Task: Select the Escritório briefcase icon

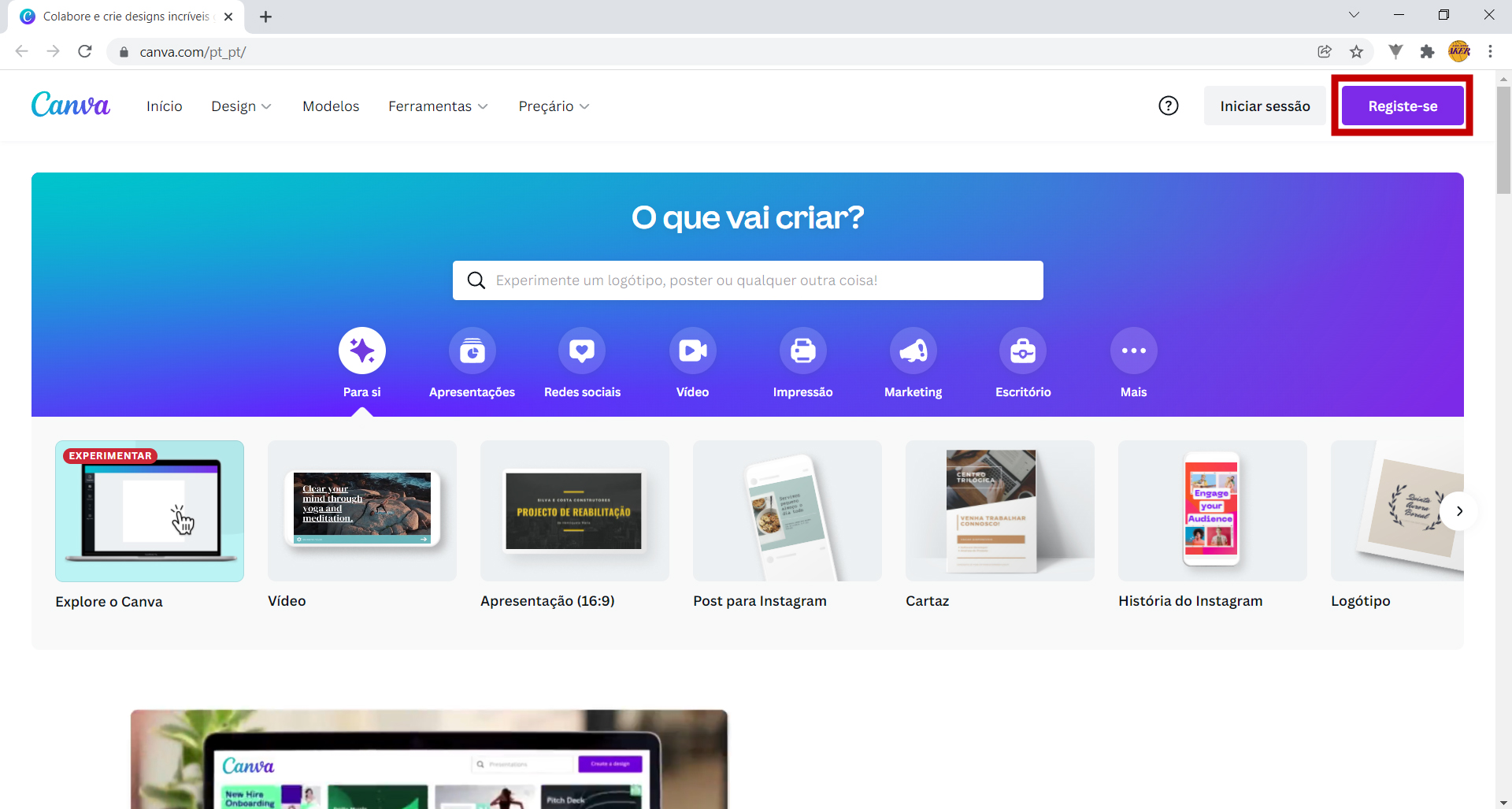Action: (x=1023, y=351)
